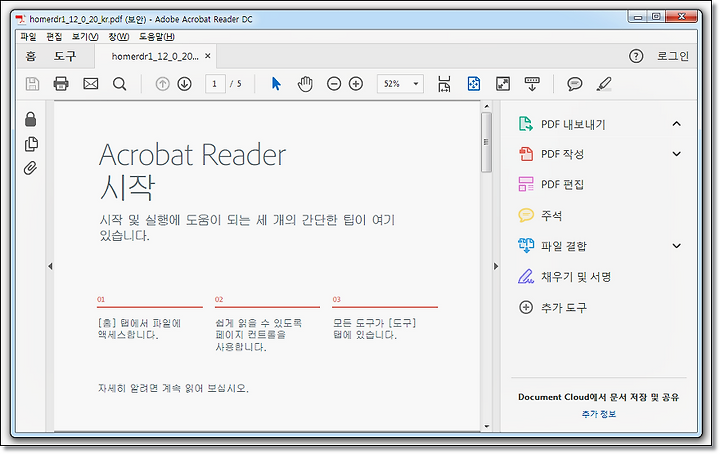Click scrollbar up arrow in document
Viewport: 720px width, 454px height.
(487, 106)
